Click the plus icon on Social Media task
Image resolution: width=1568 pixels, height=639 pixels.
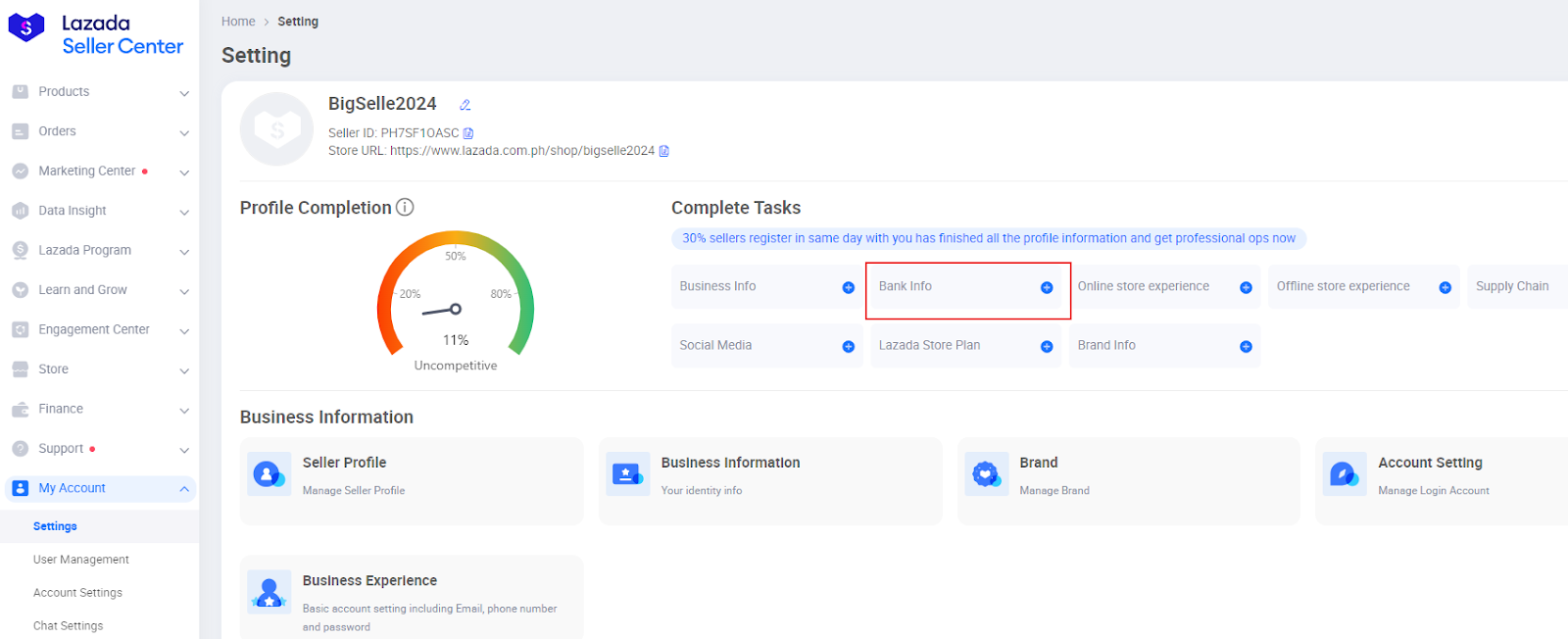pyautogui.click(x=849, y=346)
